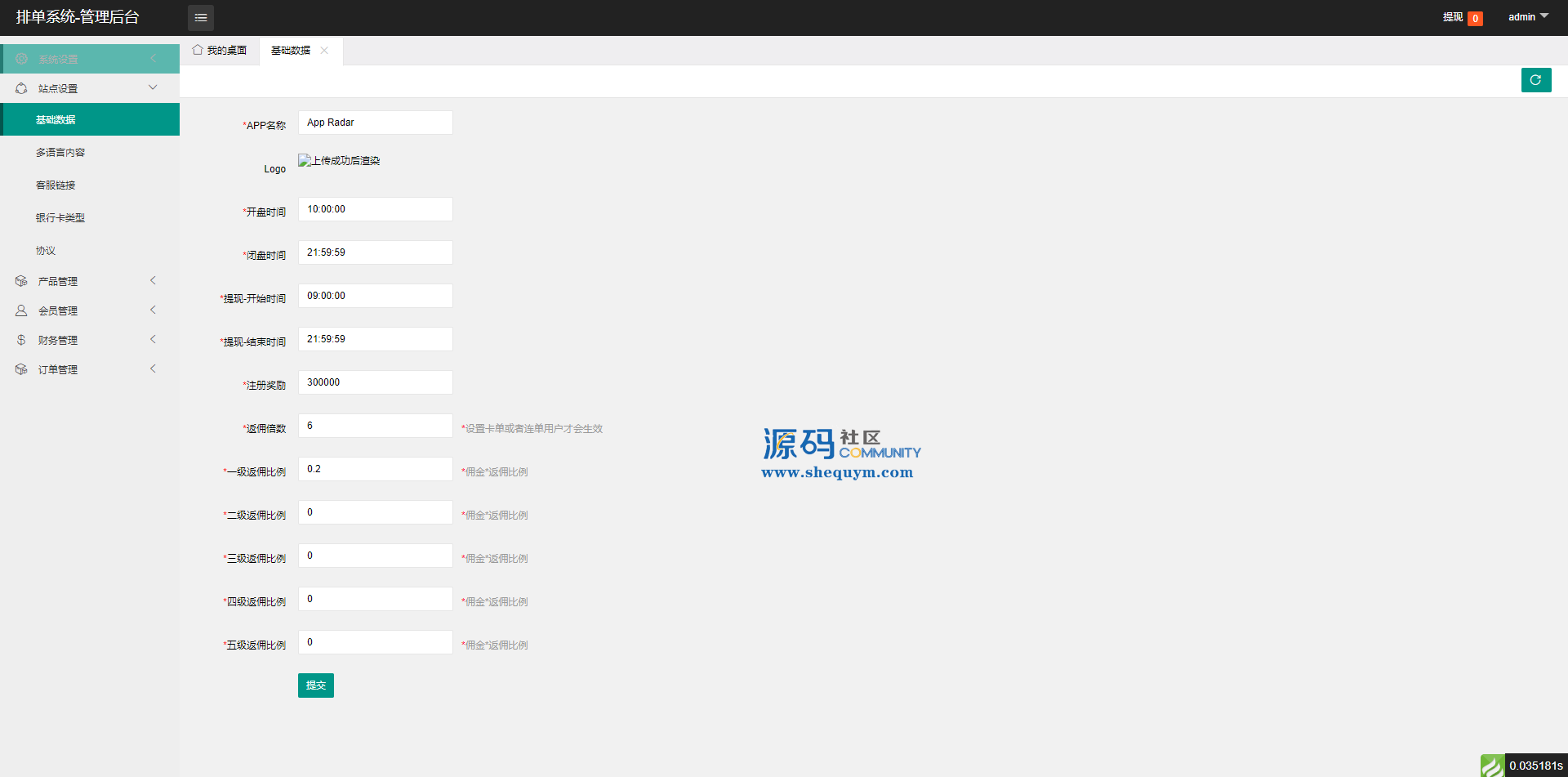Close the 基础数据 tab with X icon
Viewport: 1568px width, 777px height.
[324, 51]
